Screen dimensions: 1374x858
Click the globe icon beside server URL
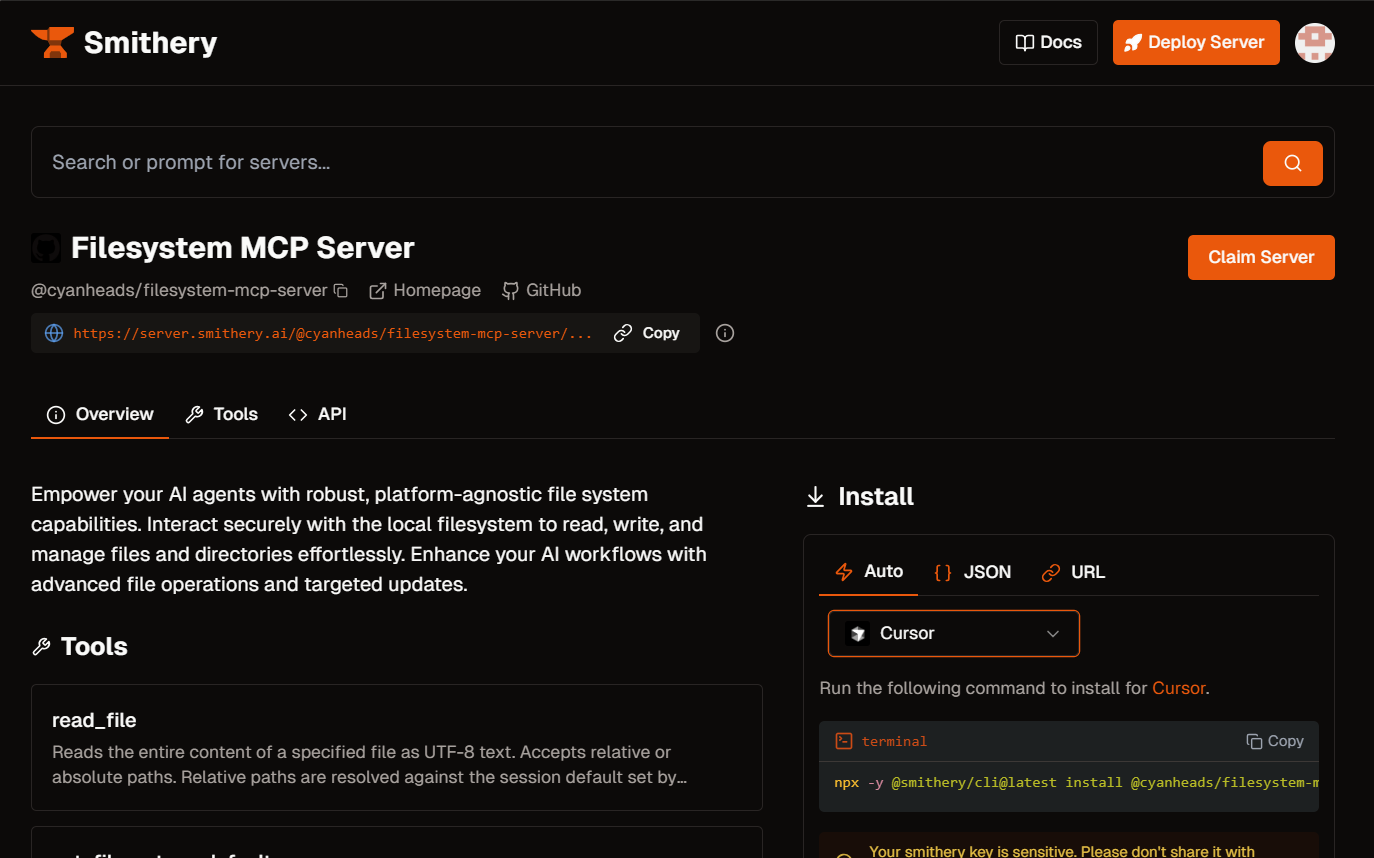(54, 333)
